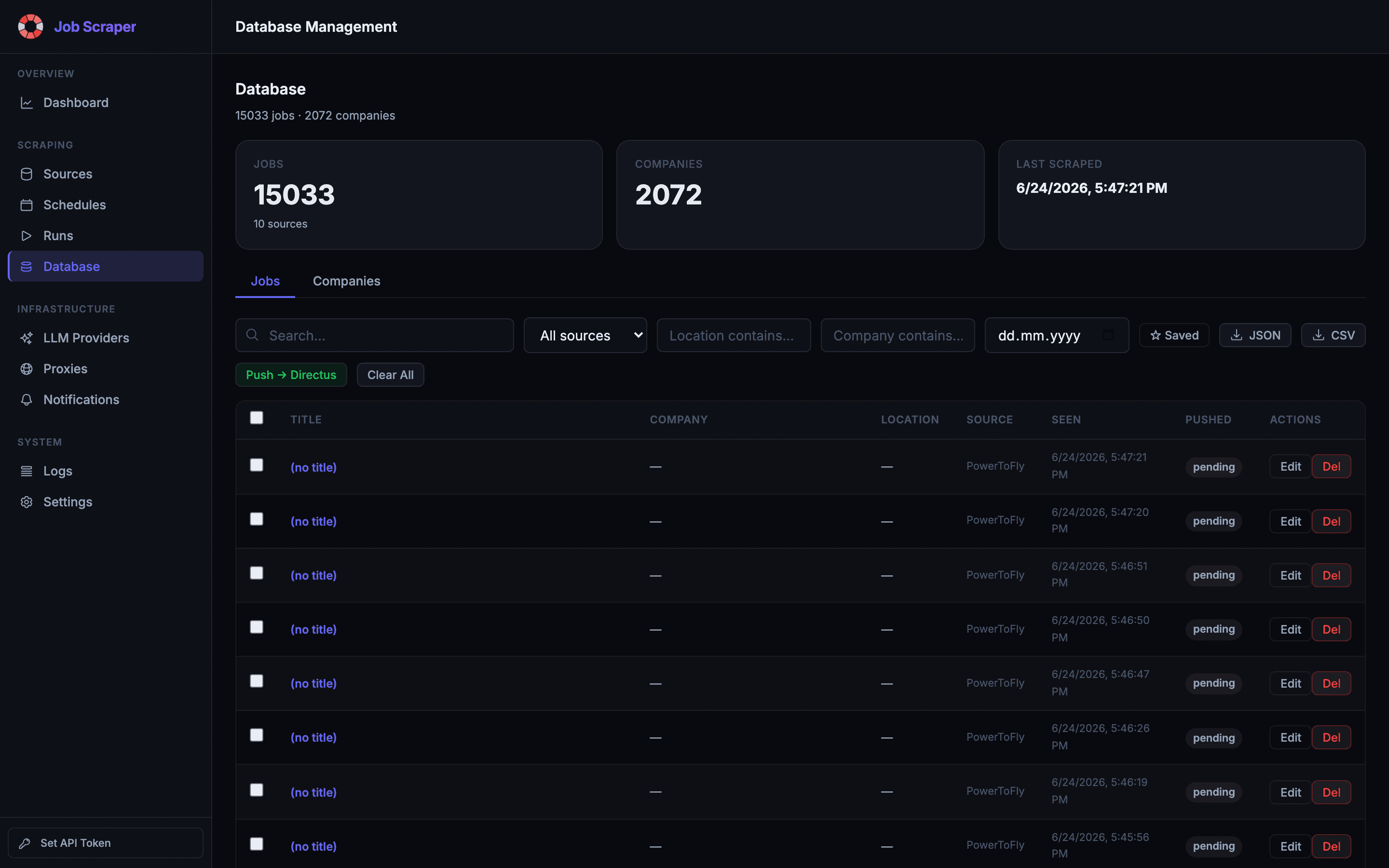The image size is (1389, 868).
Task: Open the date picker calendar icon
Action: 1108,335
